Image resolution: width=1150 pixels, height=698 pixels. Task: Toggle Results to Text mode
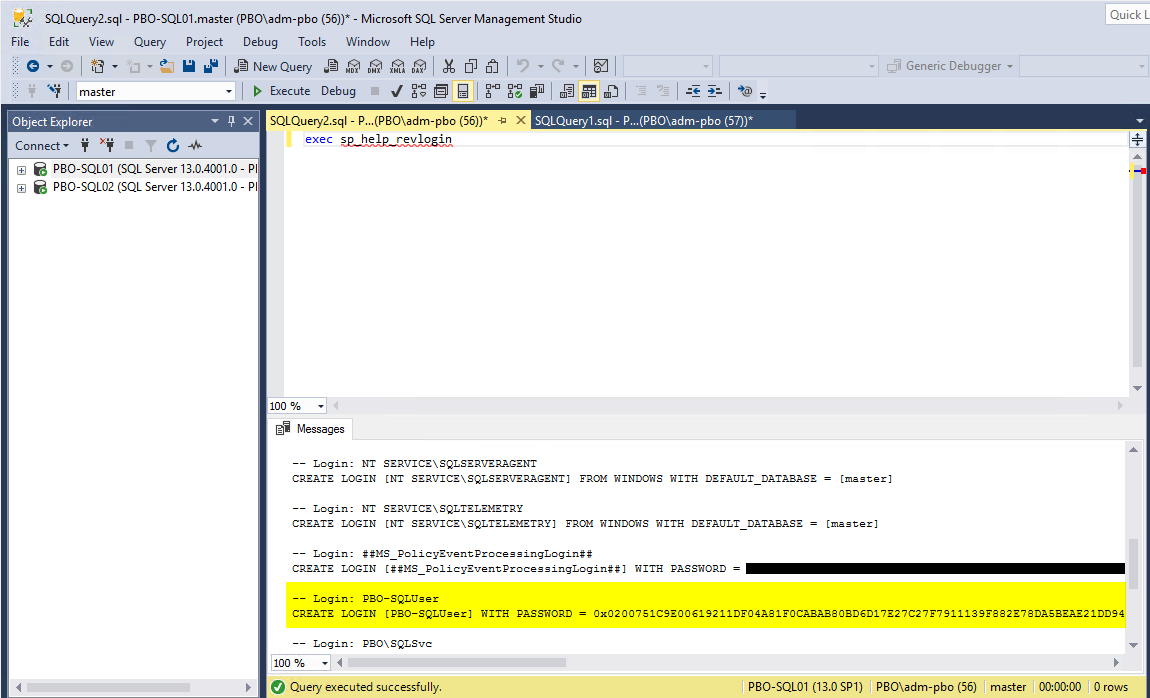pyautogui.click(x=567, y=91)
